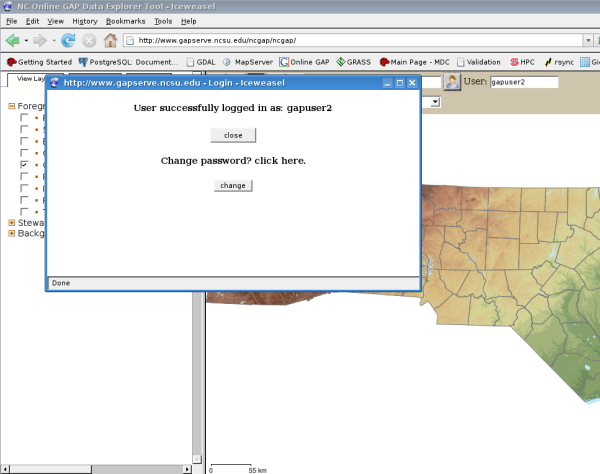Open the View menu

pyautogui.click(x=55, y=21)
